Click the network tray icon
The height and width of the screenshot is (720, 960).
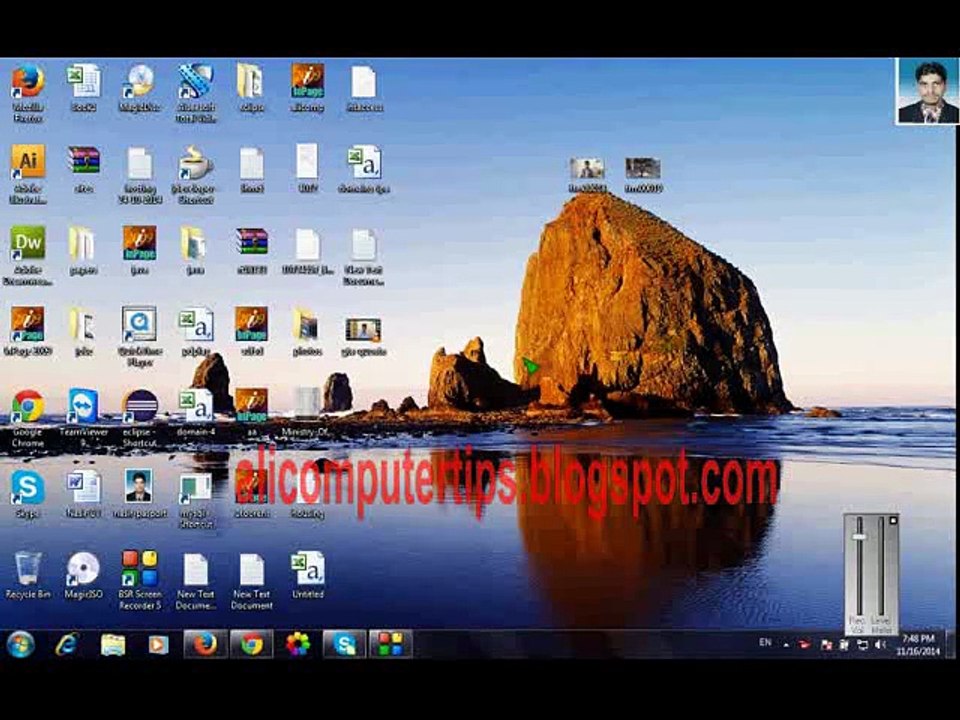coord(862,645)
